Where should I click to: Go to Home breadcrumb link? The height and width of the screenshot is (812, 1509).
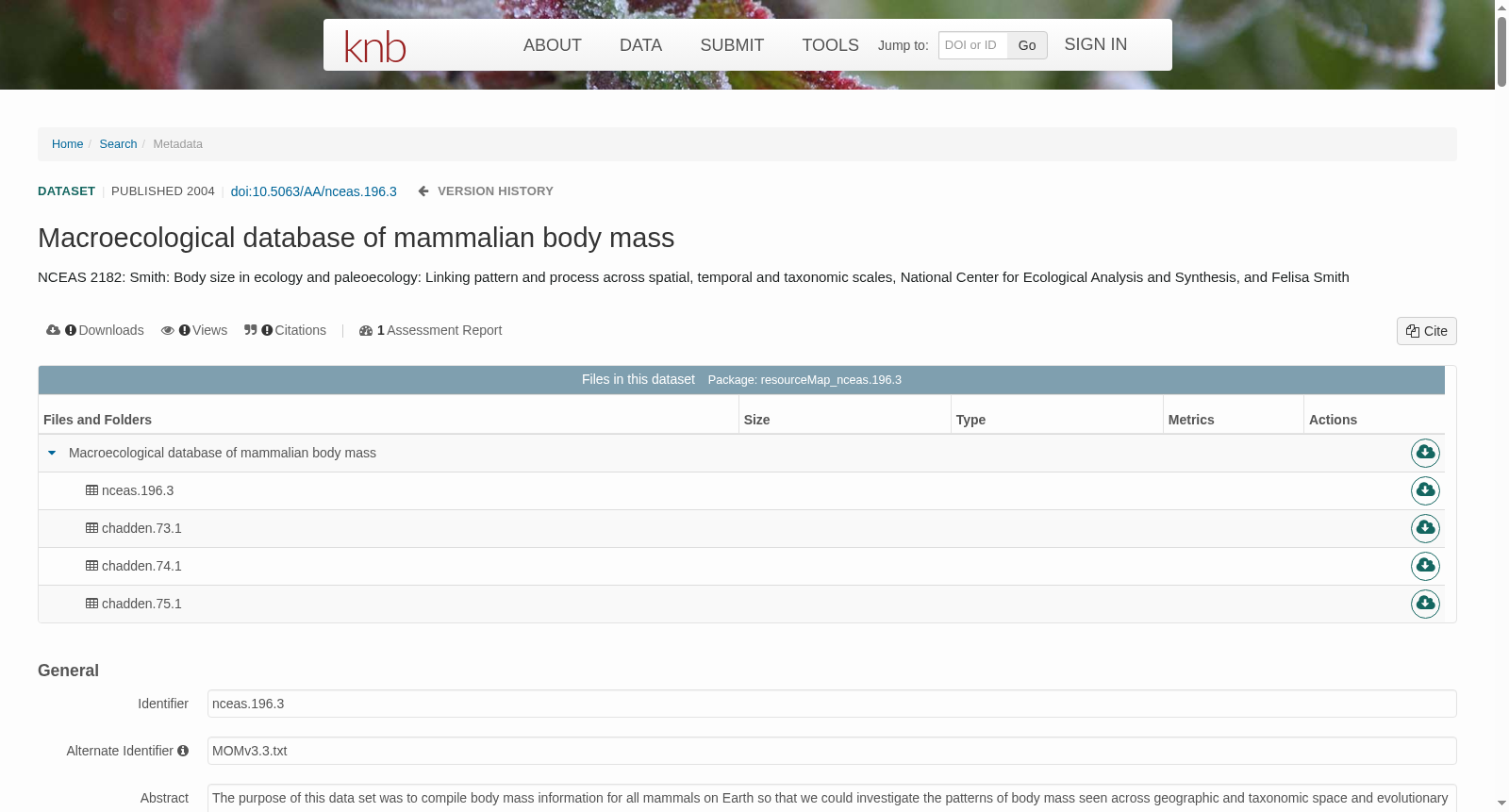(67, 144)
